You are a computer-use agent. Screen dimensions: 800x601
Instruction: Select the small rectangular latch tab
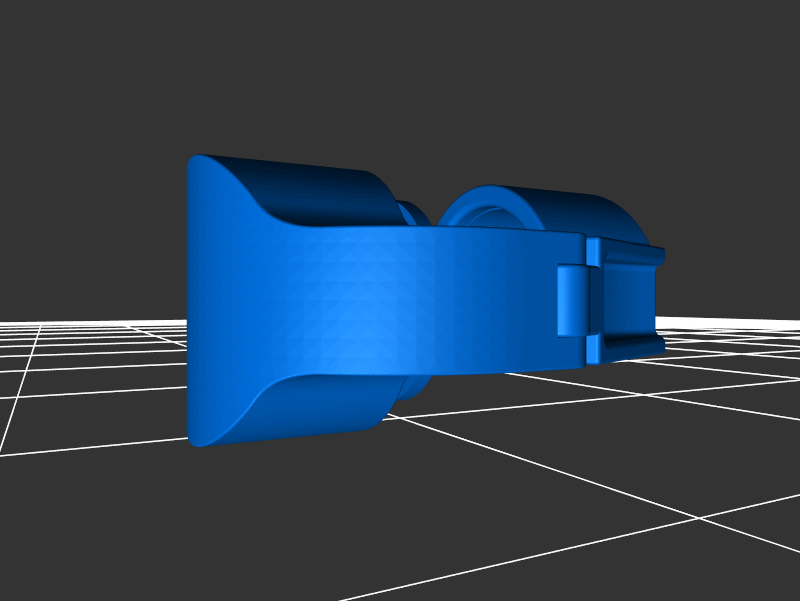572,300
